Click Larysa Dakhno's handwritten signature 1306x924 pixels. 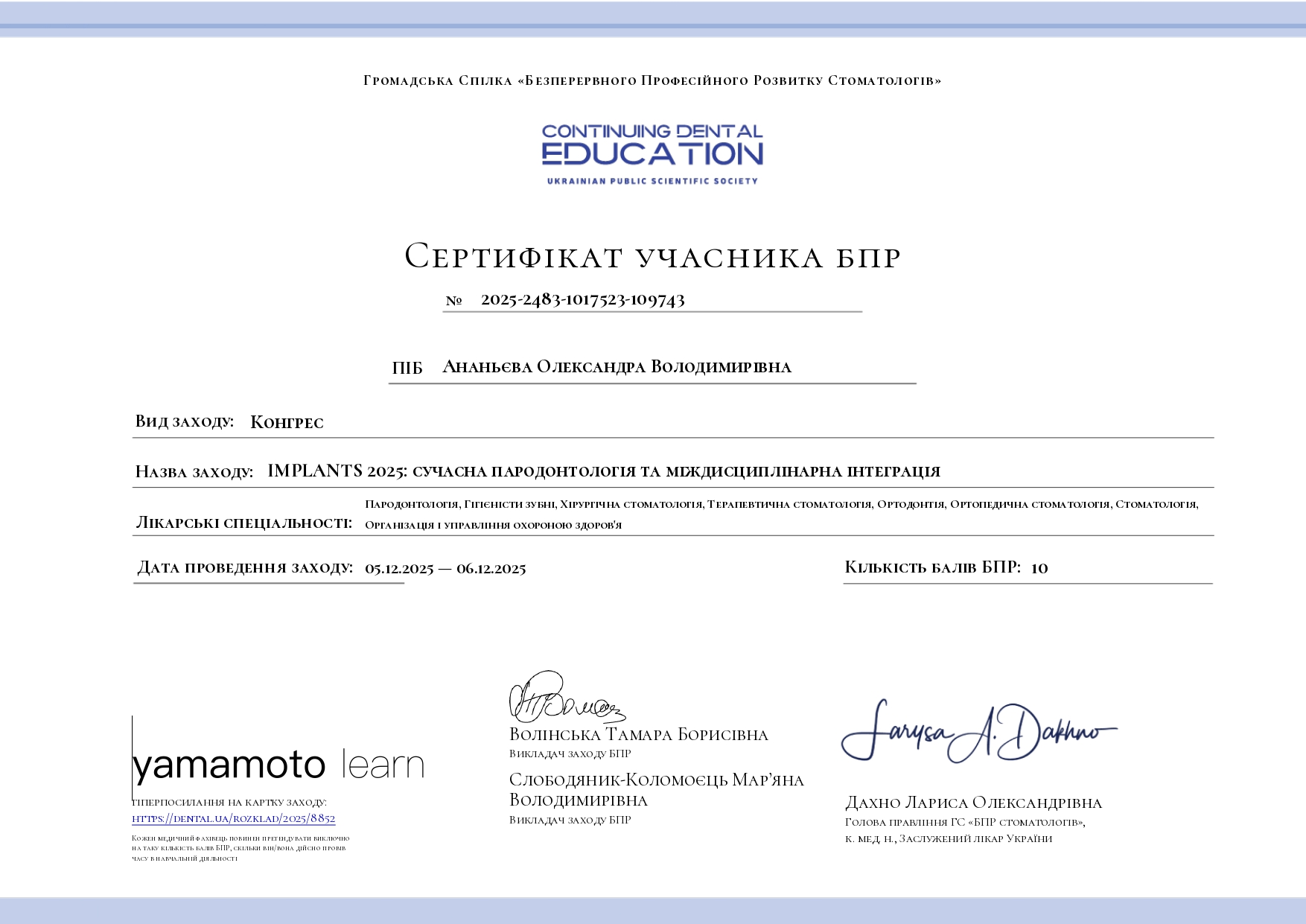click(x=978, y=732)
